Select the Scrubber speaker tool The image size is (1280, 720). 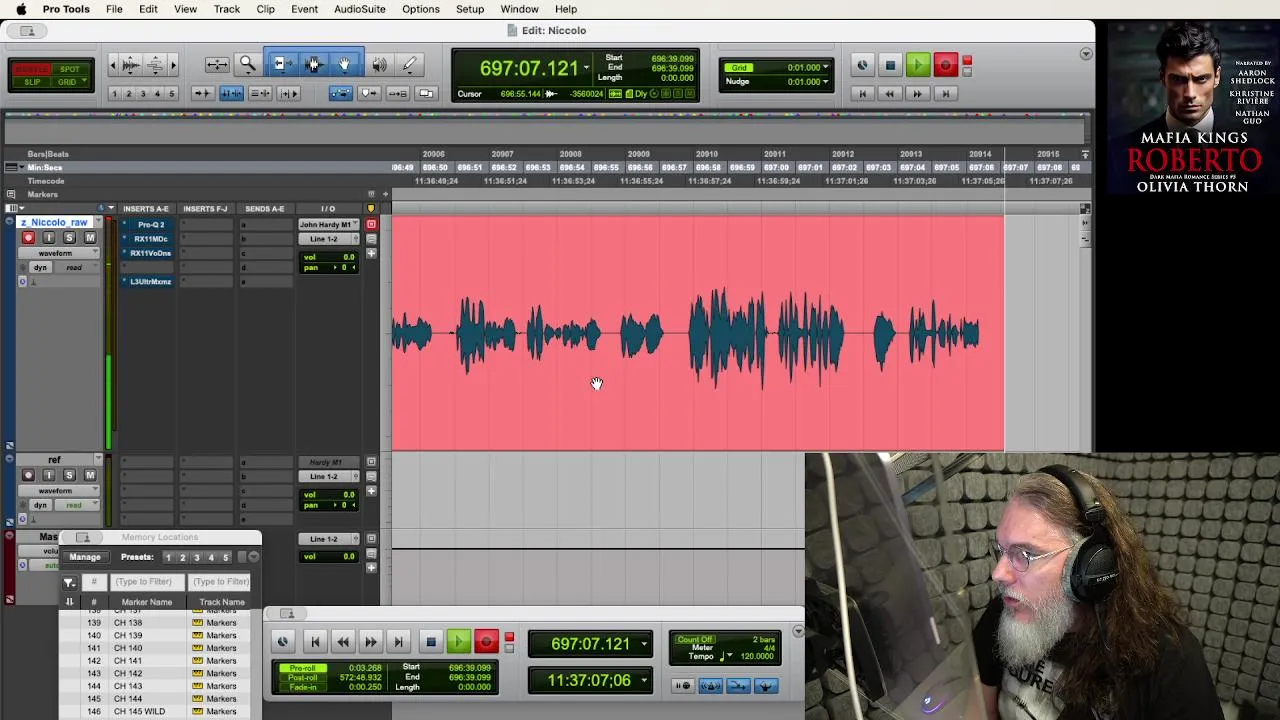click(380, 65)
